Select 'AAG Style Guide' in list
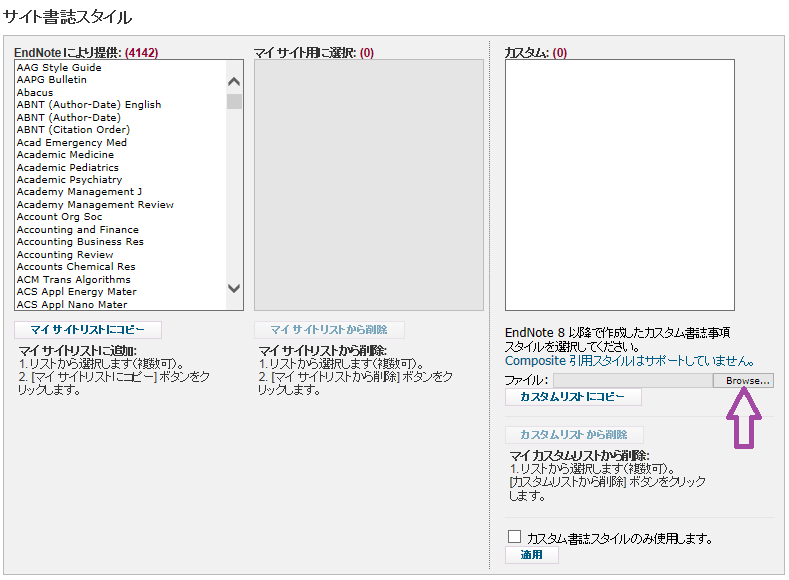The height and width of the screenshot is (580, 789). pyautogui.click(x=59, y=67)
